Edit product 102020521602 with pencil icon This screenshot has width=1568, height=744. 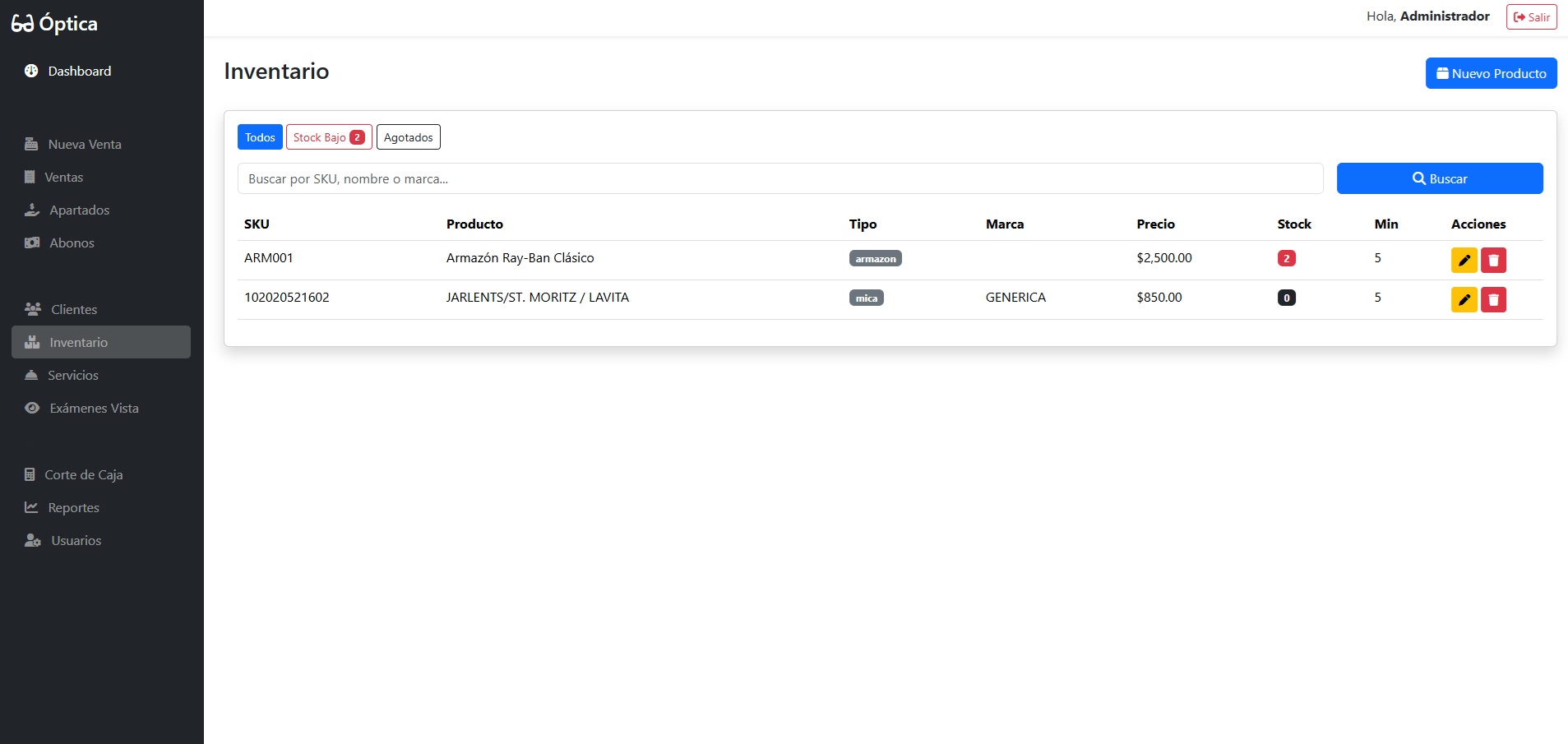(1464, 300)
